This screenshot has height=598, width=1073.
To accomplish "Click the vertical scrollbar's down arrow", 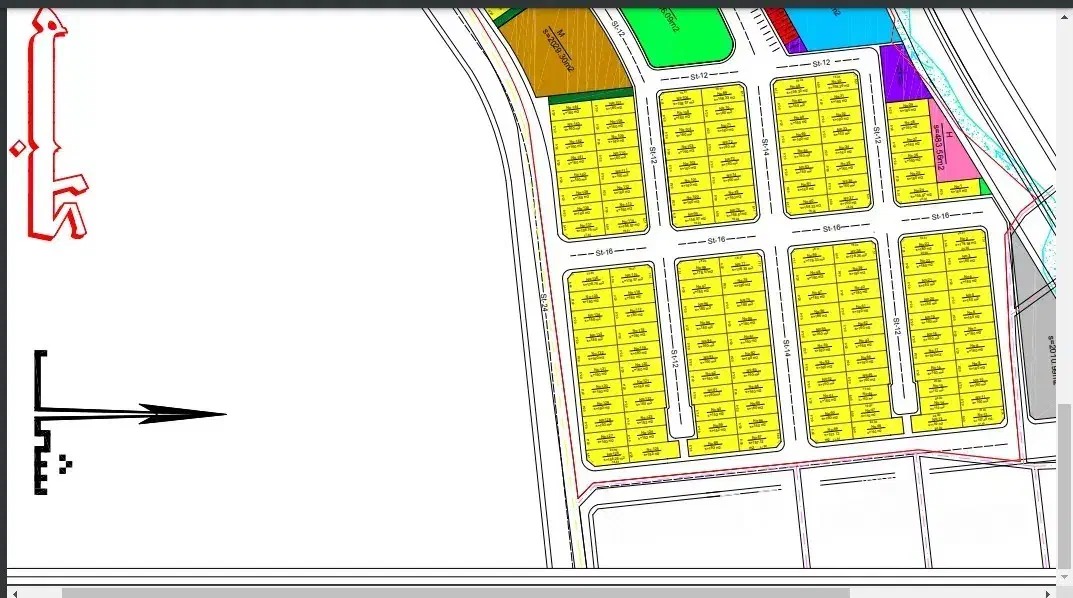I will [x=1064, y=575].
